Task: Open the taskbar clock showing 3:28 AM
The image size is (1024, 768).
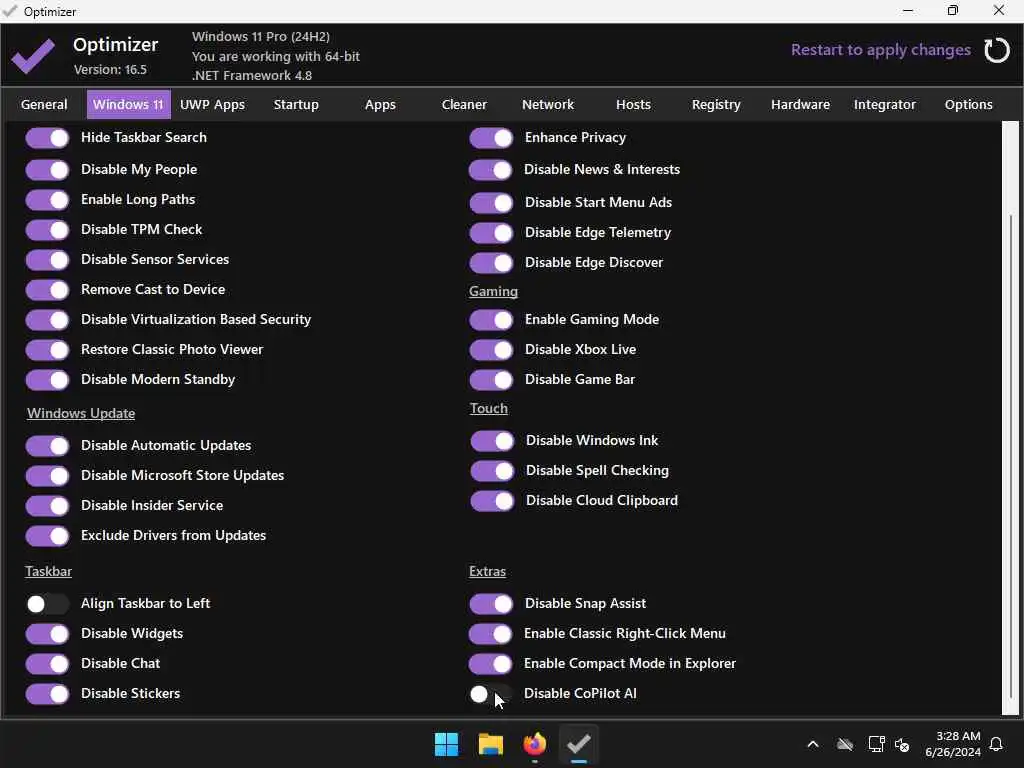Action: [x=953, y=744]
